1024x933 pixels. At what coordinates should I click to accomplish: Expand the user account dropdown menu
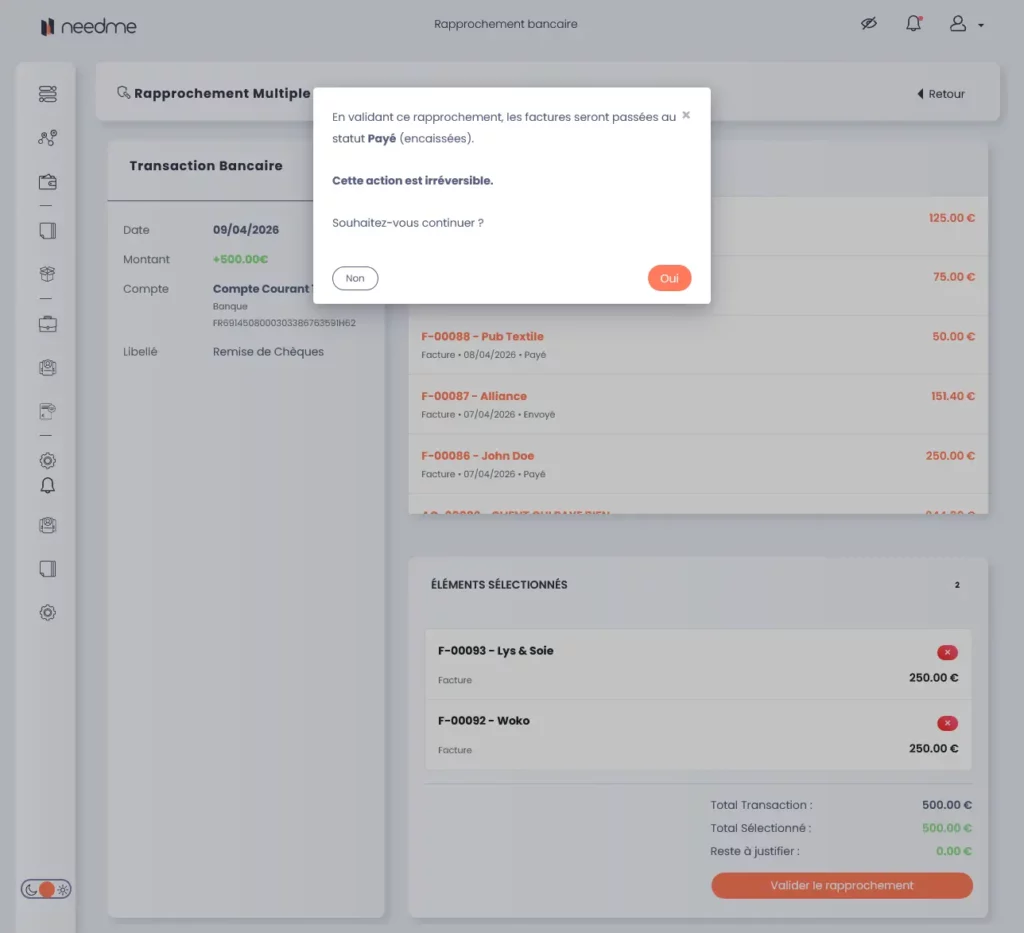tap(966, 24)
